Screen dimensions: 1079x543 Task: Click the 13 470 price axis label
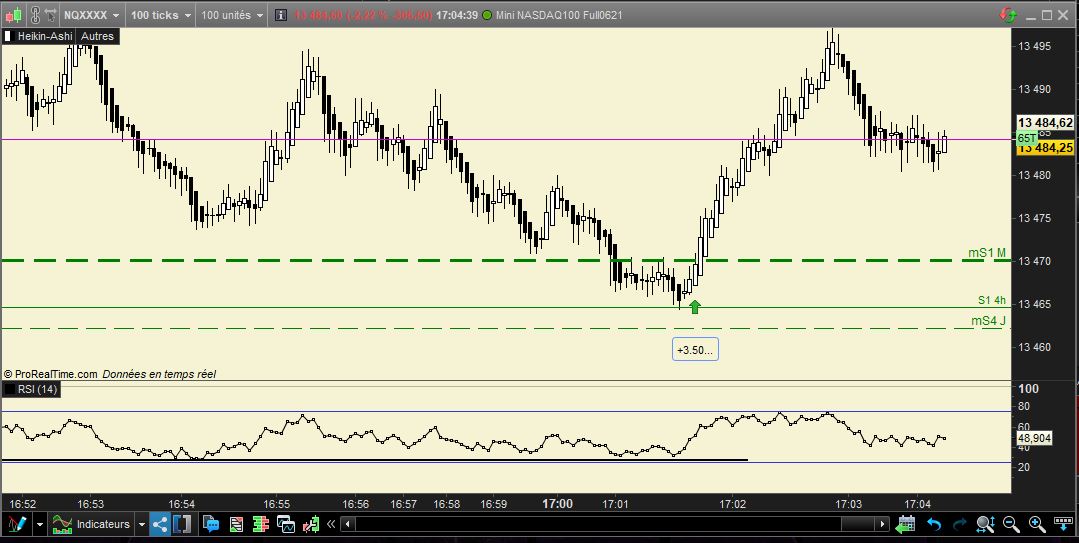pyautogui.click(x=1036, y=262)
